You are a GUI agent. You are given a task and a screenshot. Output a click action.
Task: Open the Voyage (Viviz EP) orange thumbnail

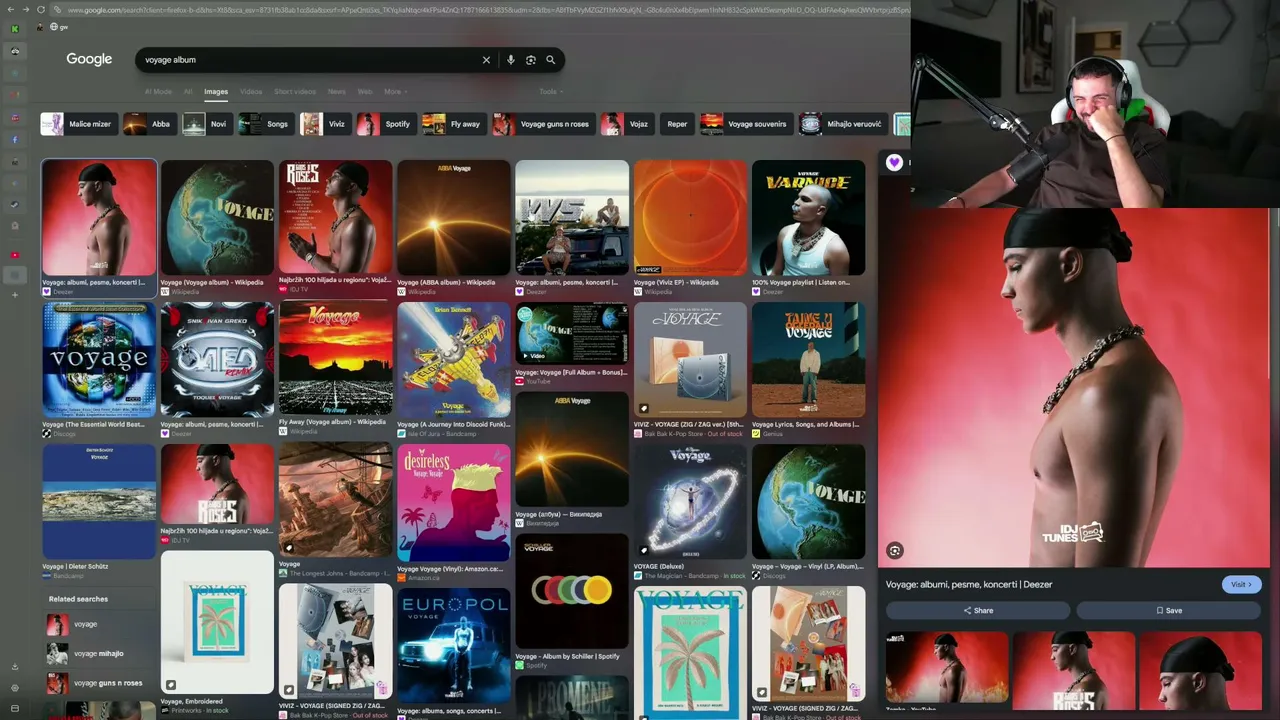690,218
